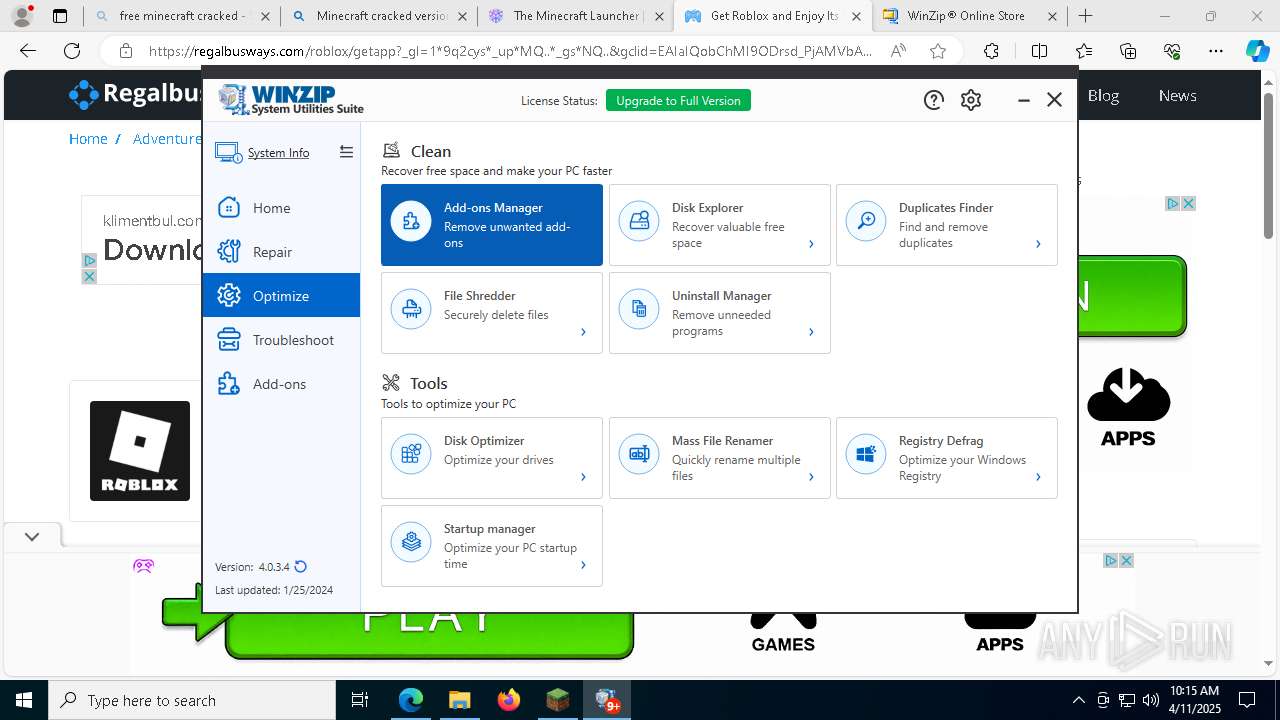Close the top-right ad banner X

point(1188,203)
